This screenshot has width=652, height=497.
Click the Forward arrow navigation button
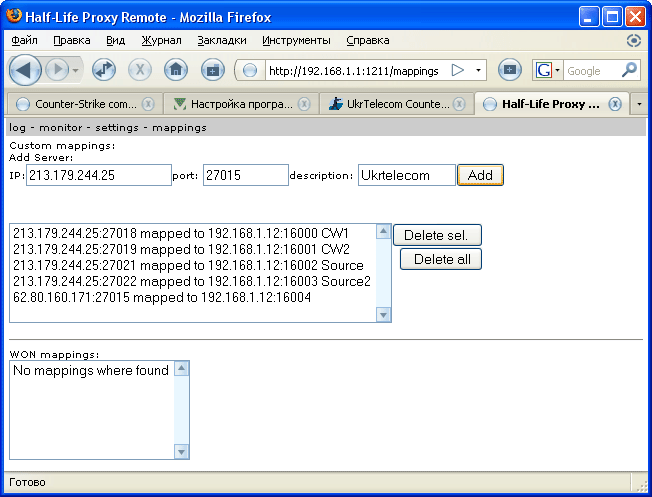click(x=57, y=69)
